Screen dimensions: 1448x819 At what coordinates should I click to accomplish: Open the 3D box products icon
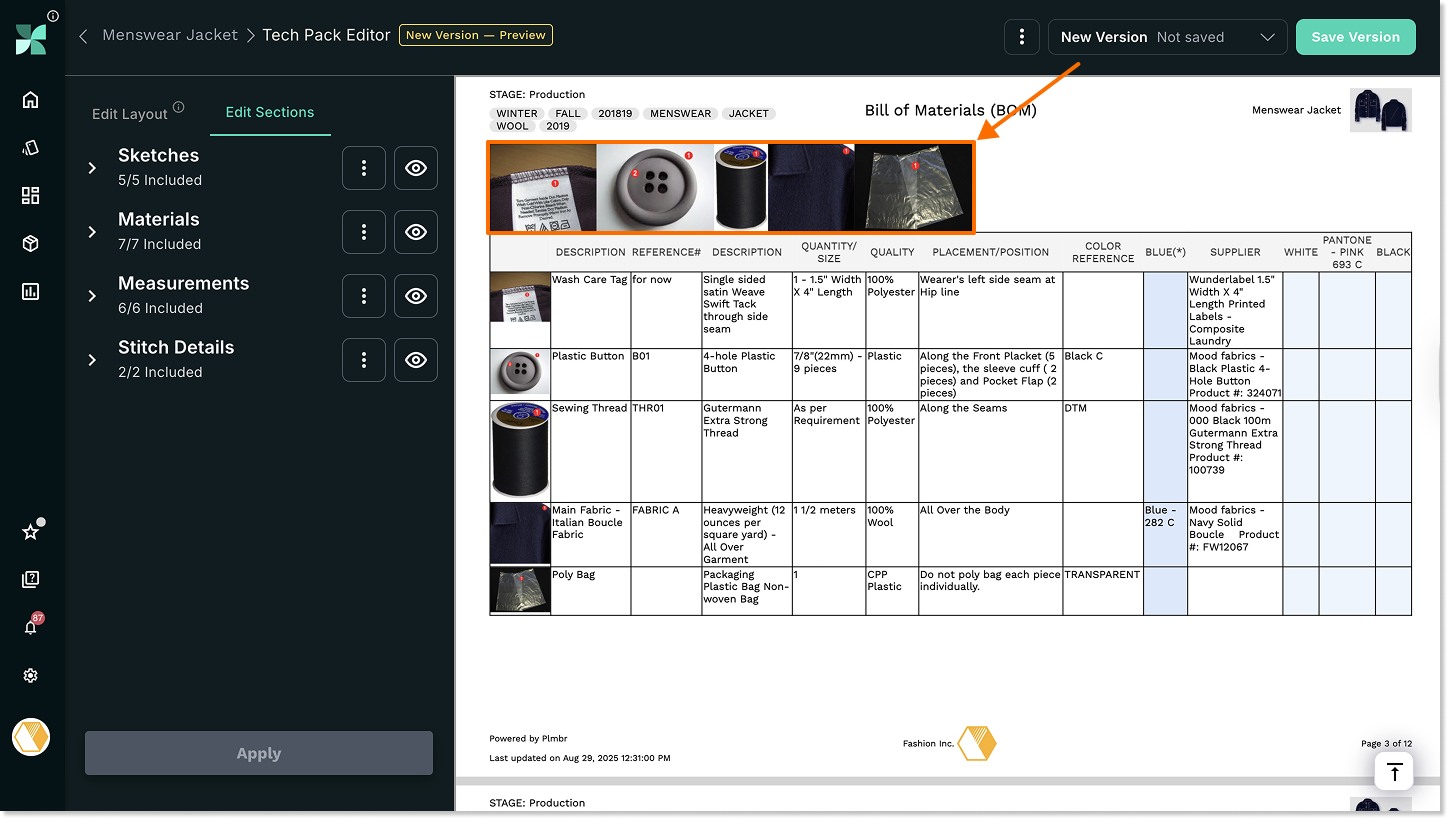(30, 244)
